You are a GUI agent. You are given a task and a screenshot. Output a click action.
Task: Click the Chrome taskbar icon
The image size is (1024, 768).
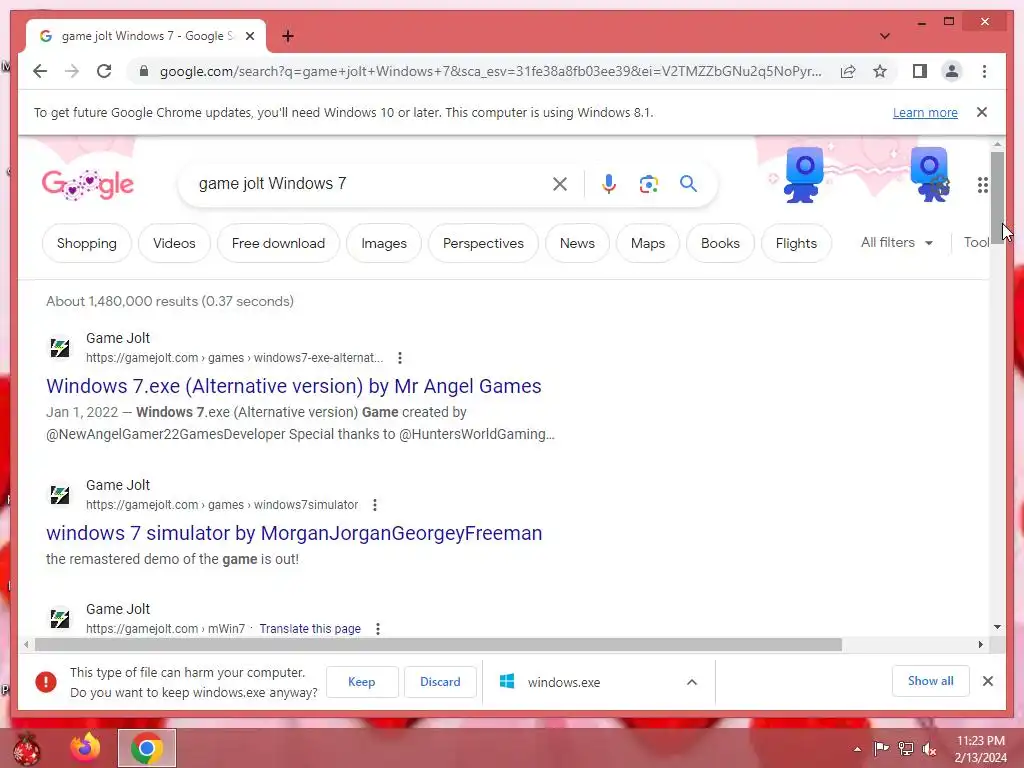[146, 748]
